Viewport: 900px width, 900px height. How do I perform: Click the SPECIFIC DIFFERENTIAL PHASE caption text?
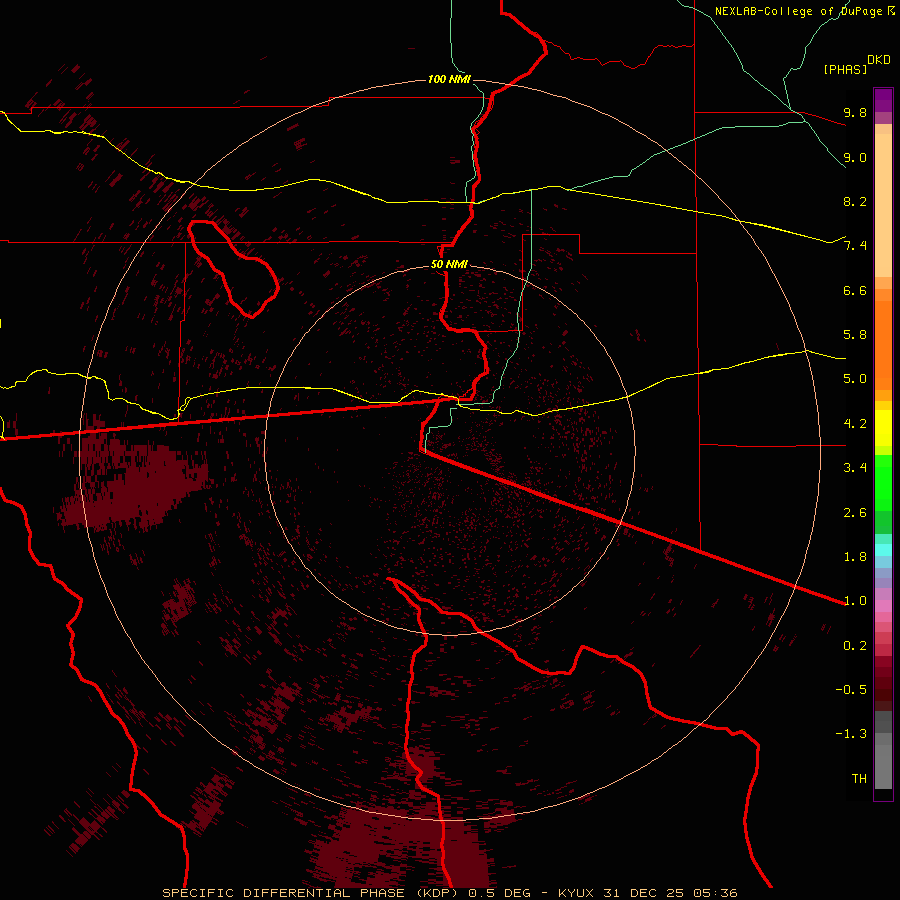[x=286, y=893]
